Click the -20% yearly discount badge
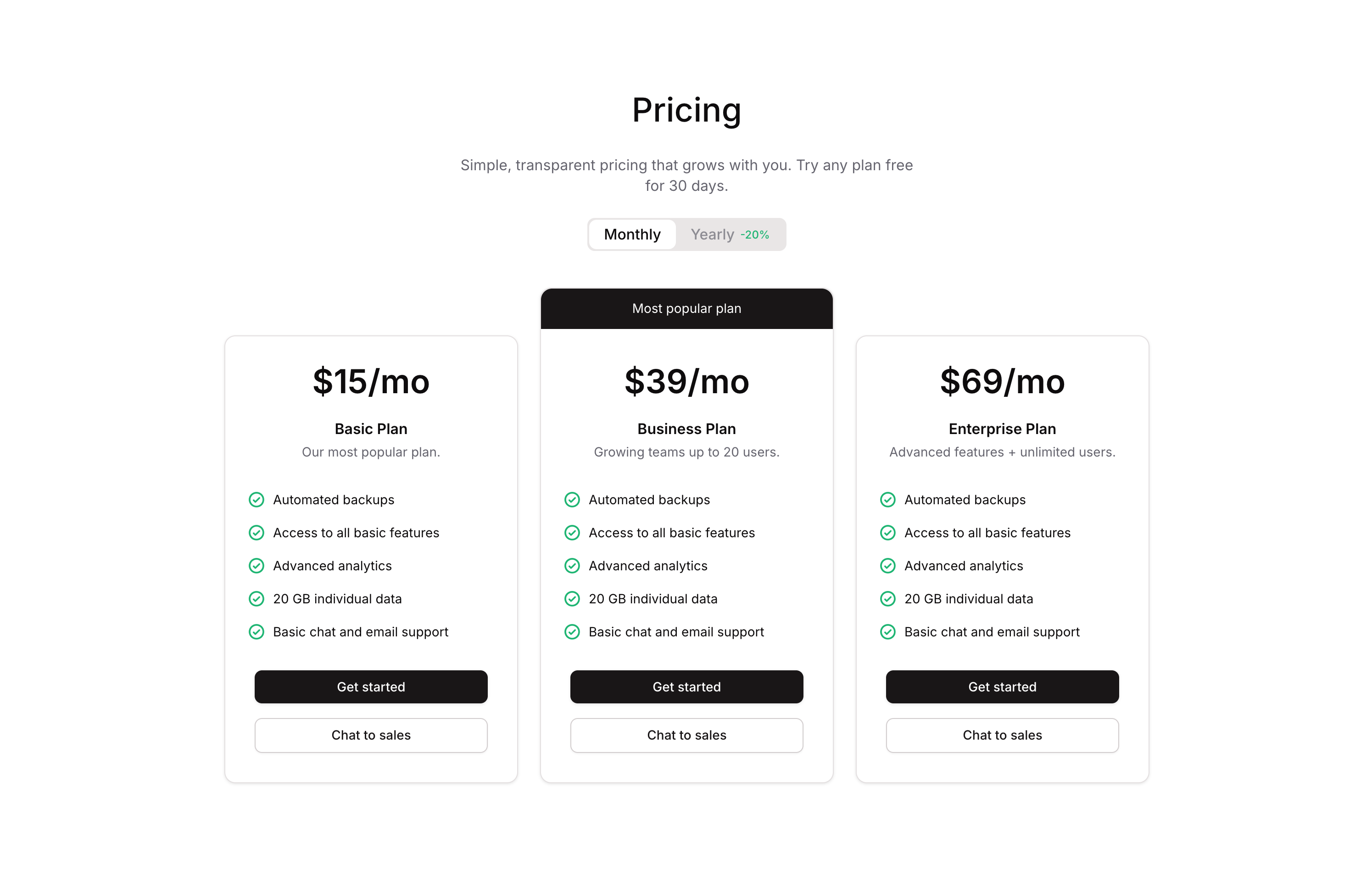The height and width of the screenshot is (869, 1372). [754, 235]
